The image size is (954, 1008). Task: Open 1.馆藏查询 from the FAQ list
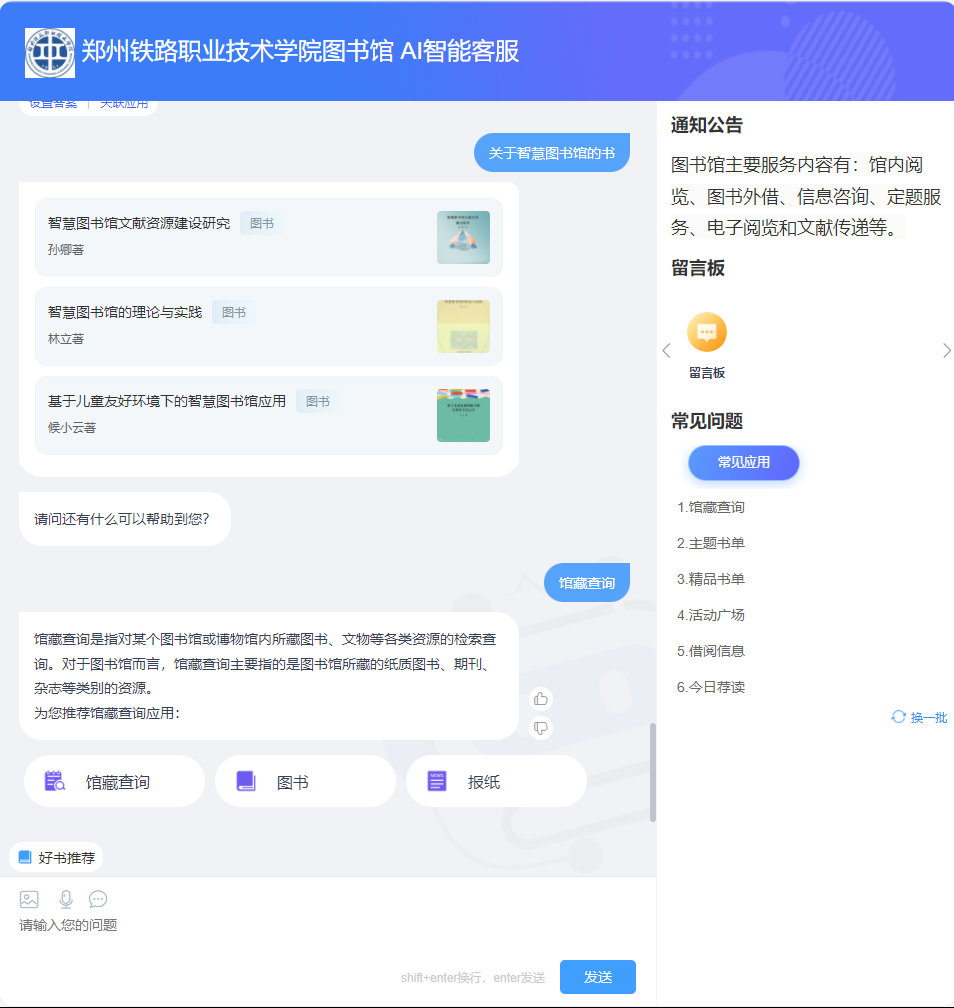(x=711, y=507)
